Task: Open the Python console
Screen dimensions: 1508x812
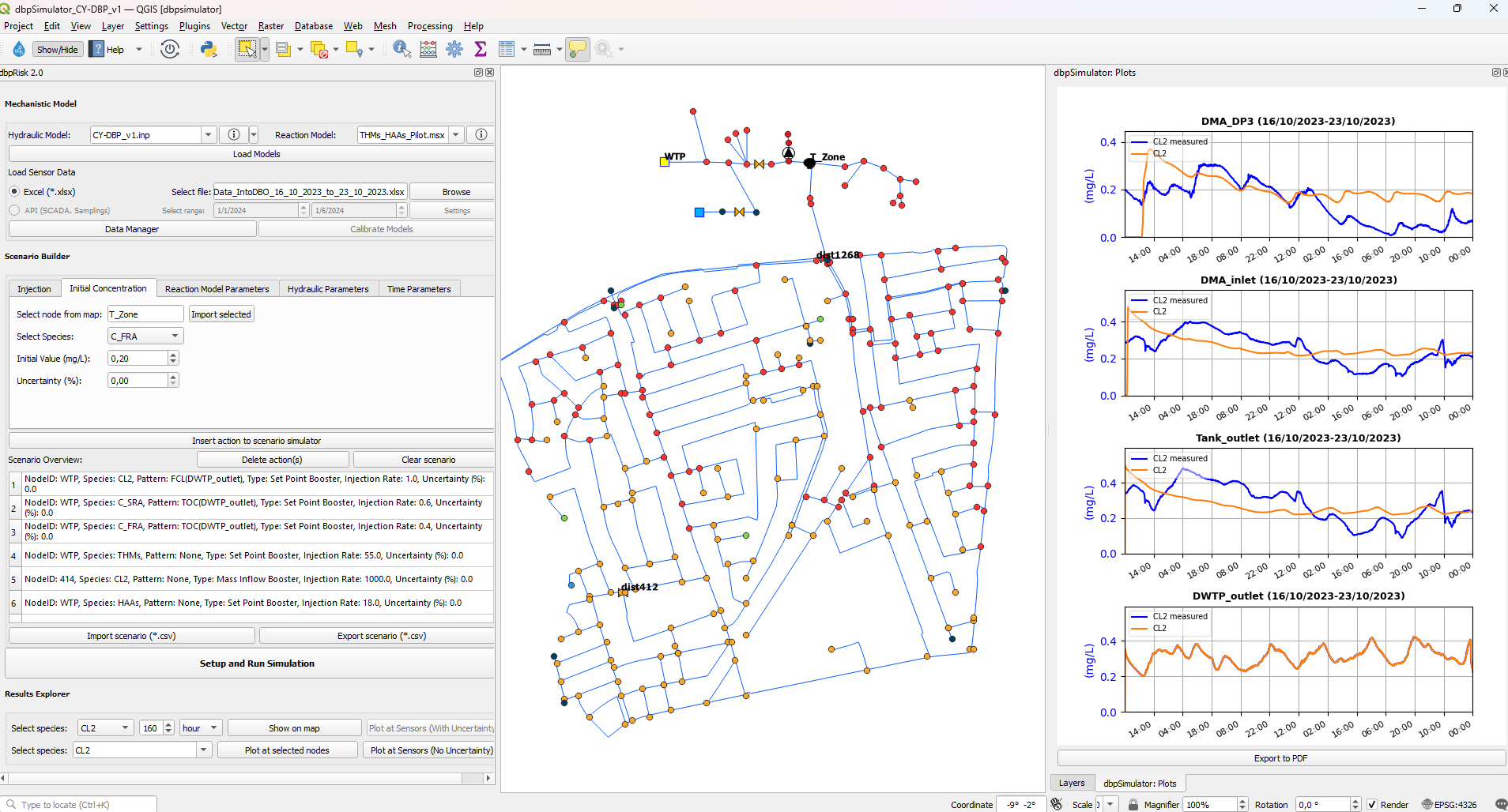Action: [x=209, y=49]
